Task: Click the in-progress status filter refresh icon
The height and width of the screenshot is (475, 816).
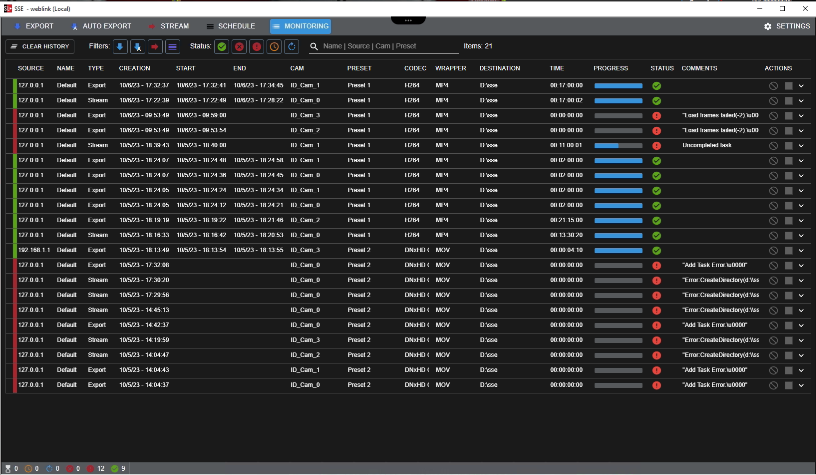Action: pos(291,46)
